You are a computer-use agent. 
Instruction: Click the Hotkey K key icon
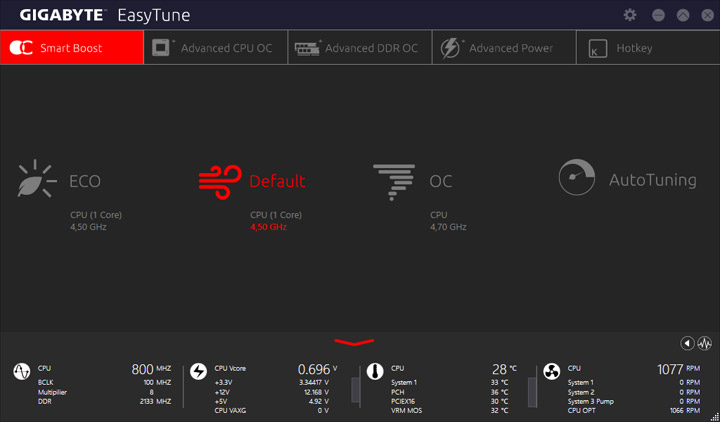[x=597, y=48]
